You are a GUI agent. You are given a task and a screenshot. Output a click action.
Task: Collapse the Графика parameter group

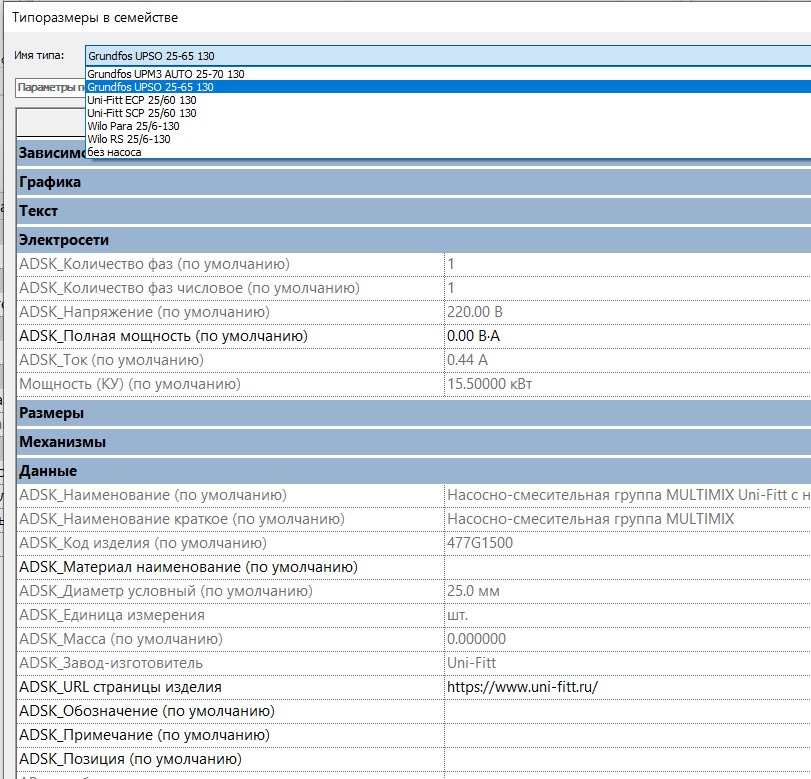414,182
